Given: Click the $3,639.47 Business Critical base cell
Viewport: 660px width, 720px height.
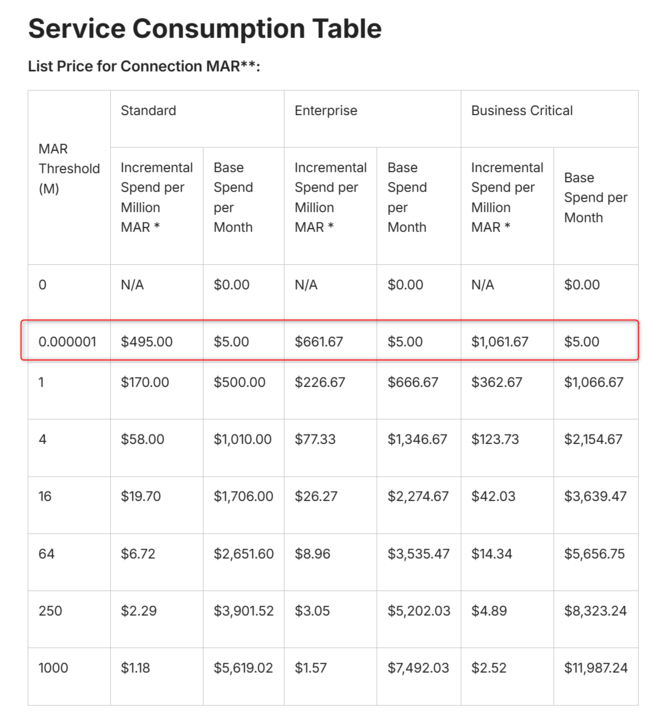Looking at the screenshot, I should [x=595, y=495].
